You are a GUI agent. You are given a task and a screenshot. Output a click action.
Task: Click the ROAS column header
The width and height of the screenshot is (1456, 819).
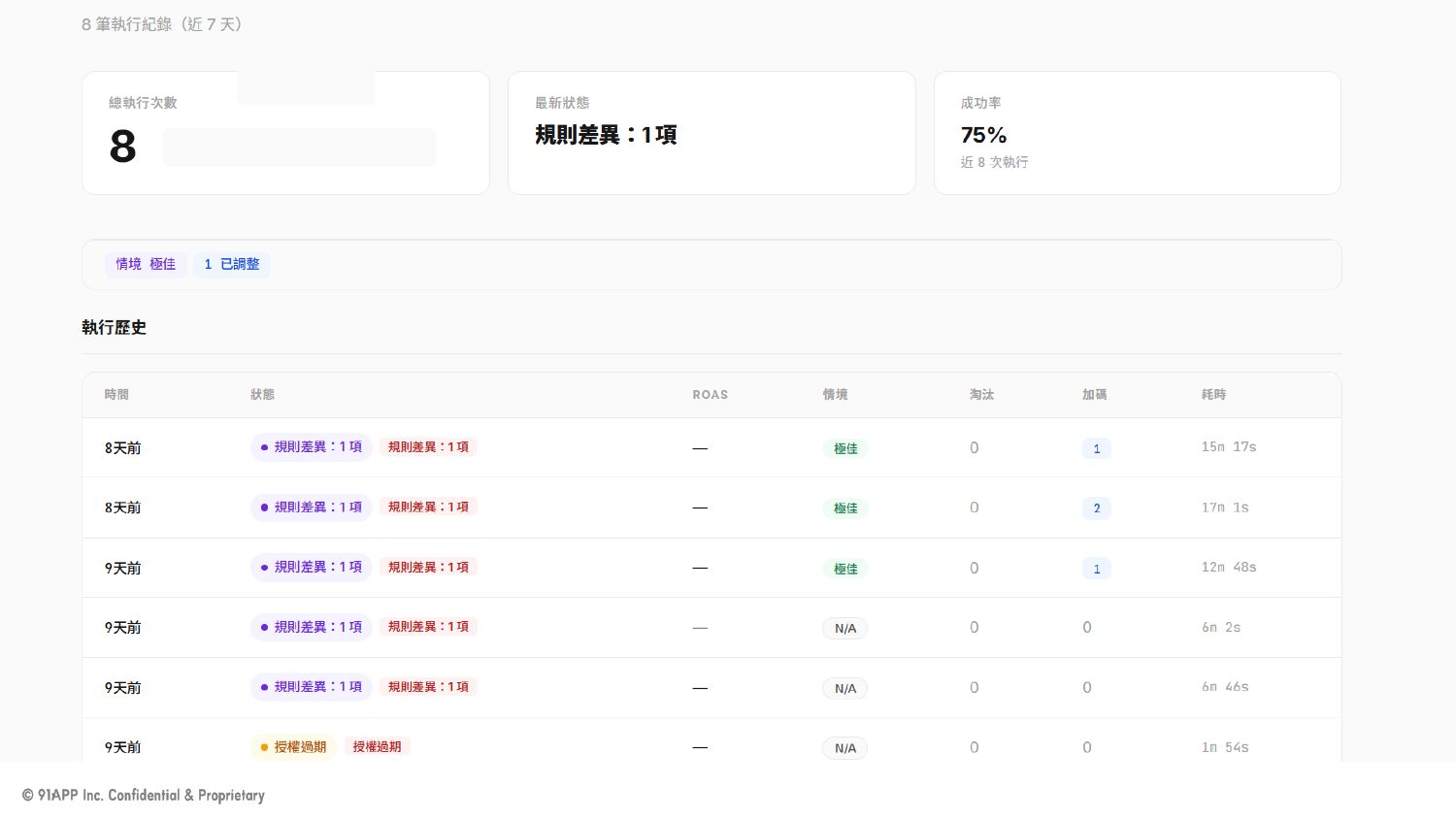[x=710, y=395]
